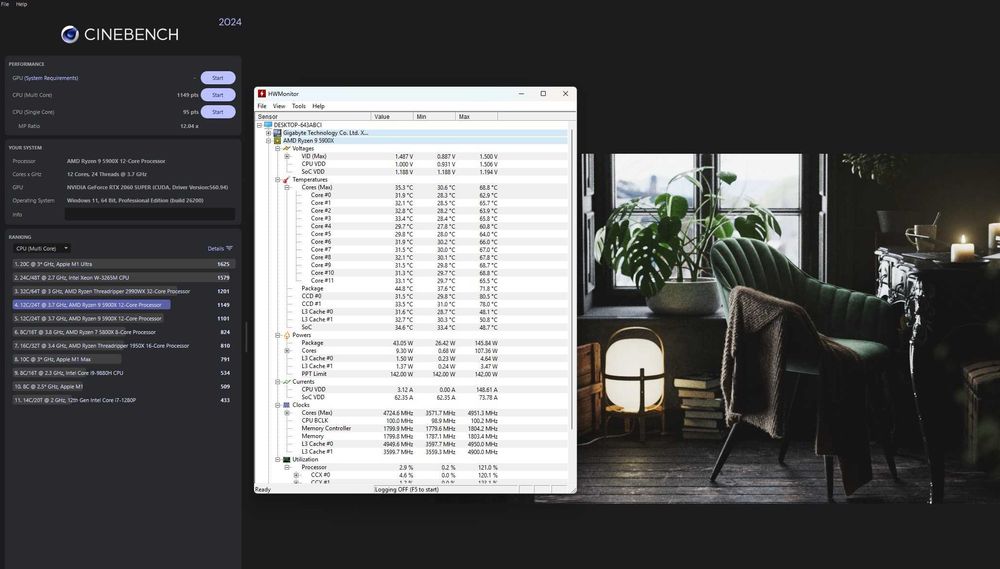Screen dimensions: 1000x569
Task: Select the Core #0 temperature row
Action: 412,195
